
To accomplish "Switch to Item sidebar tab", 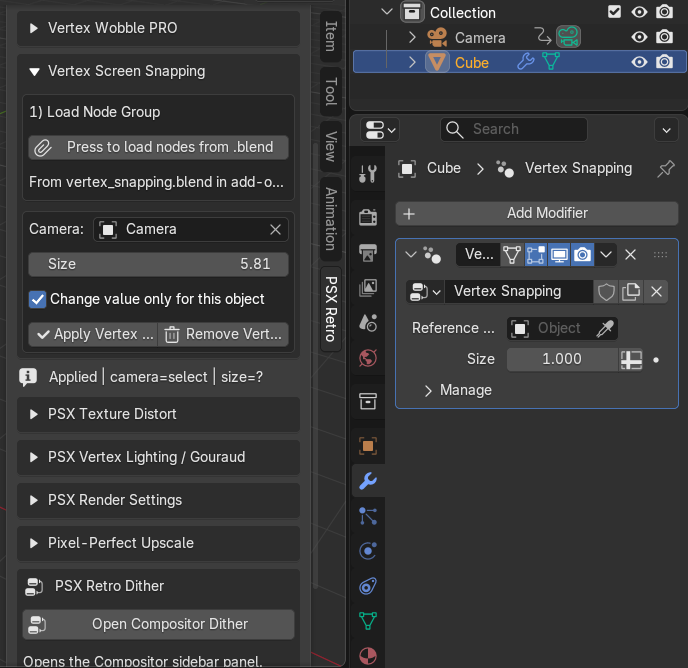I will 331,36.
